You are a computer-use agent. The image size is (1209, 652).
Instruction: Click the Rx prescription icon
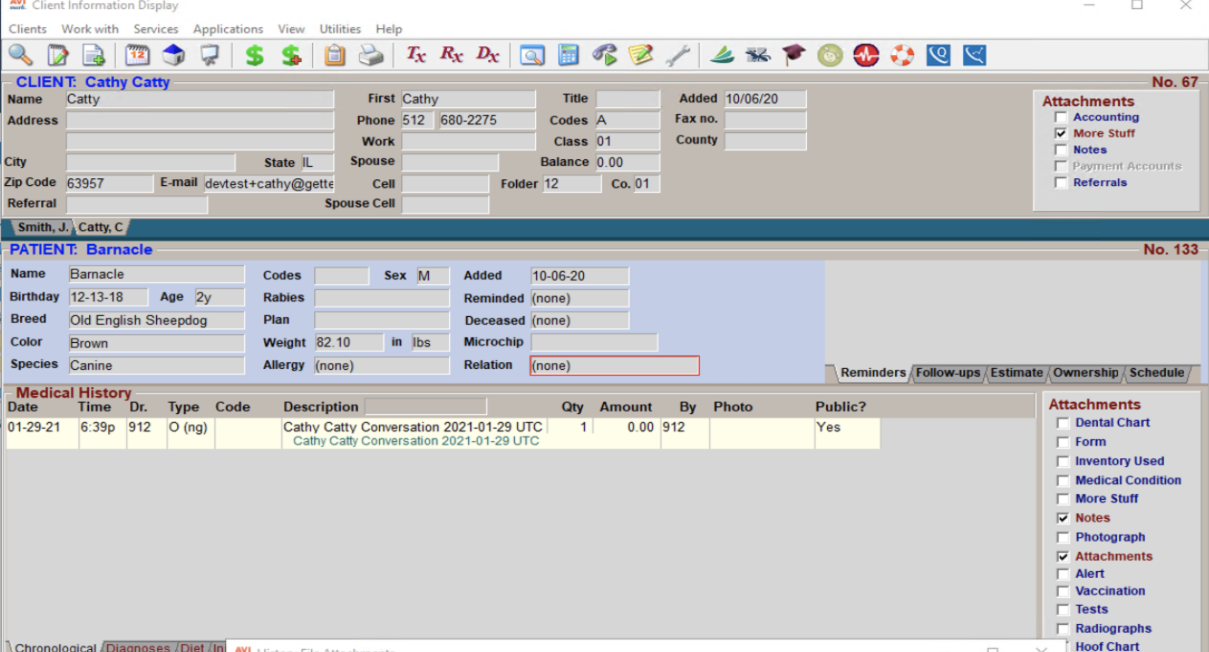pyautogui.click(x=451, y=55)
